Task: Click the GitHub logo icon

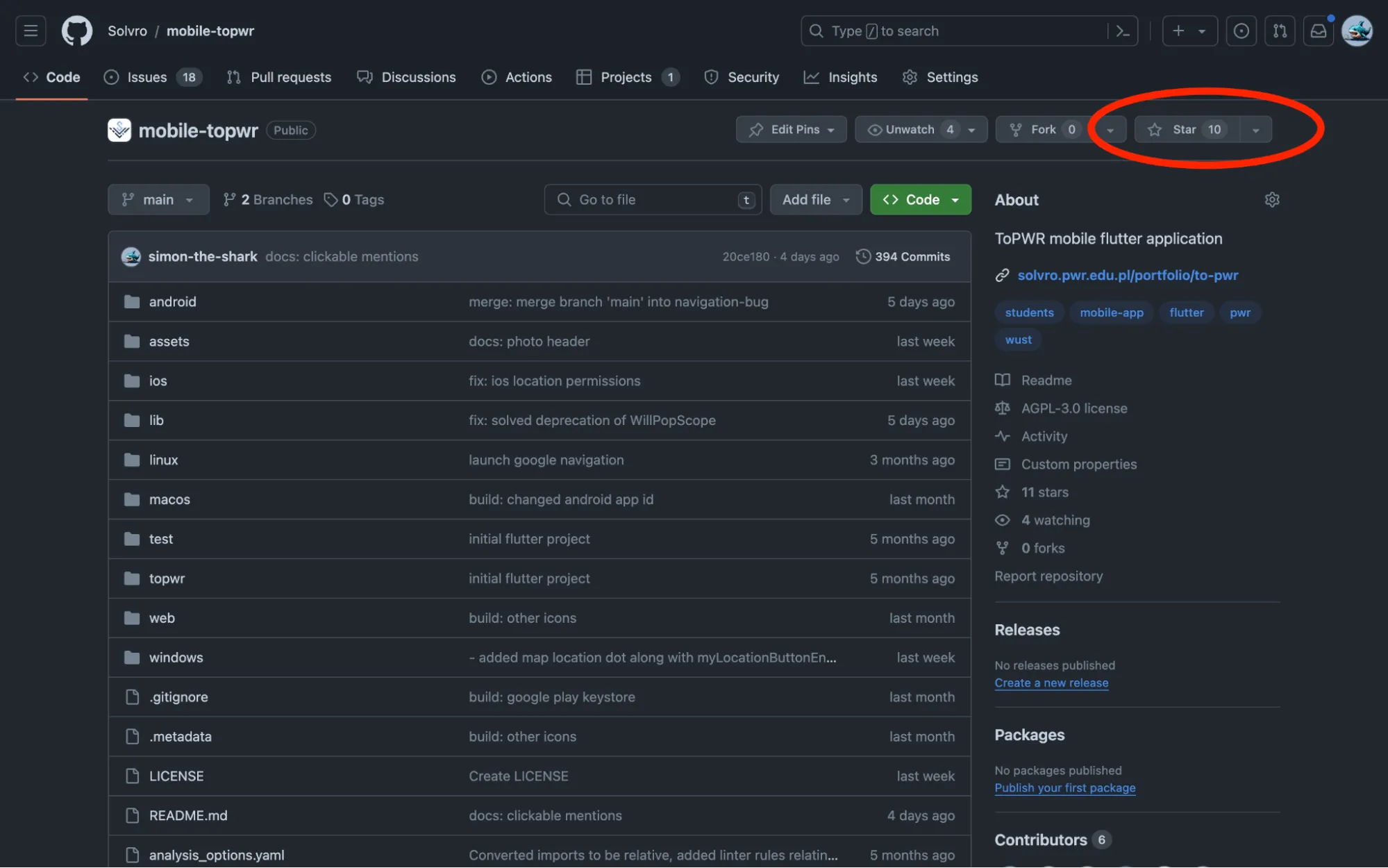Action: click(x=76, y=31)
